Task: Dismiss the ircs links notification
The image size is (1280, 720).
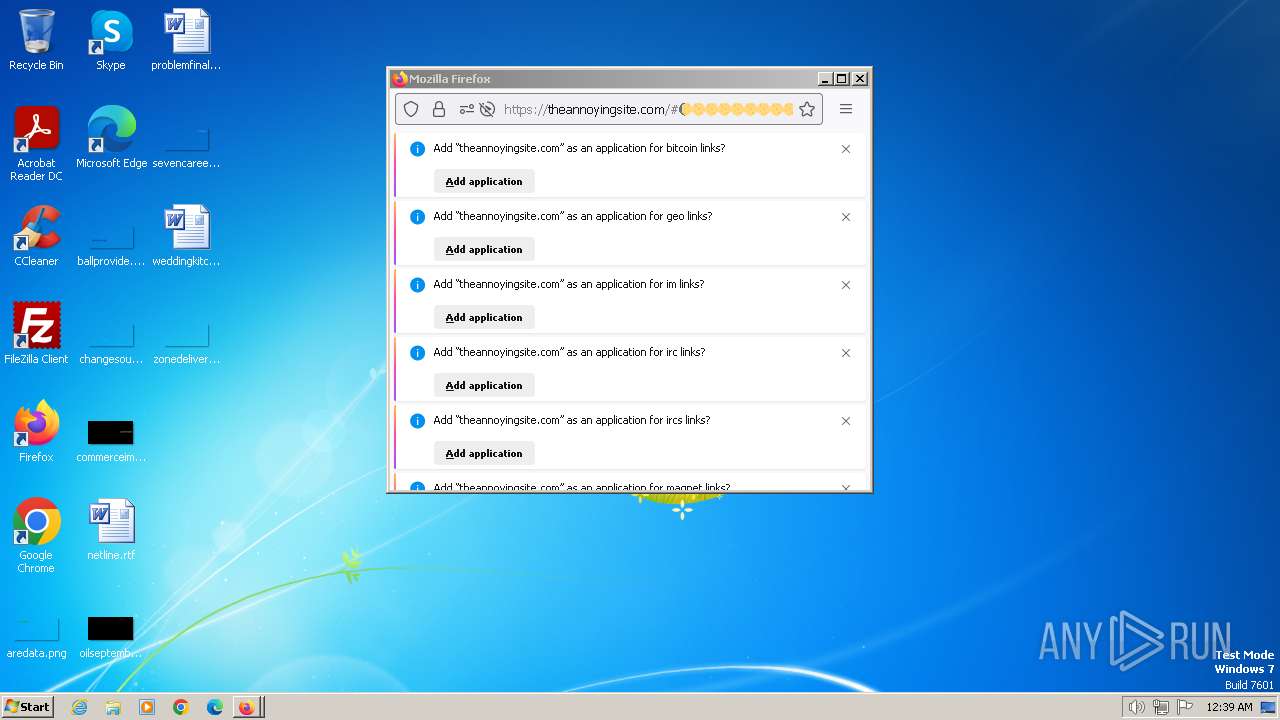Action: click(846, 421)
